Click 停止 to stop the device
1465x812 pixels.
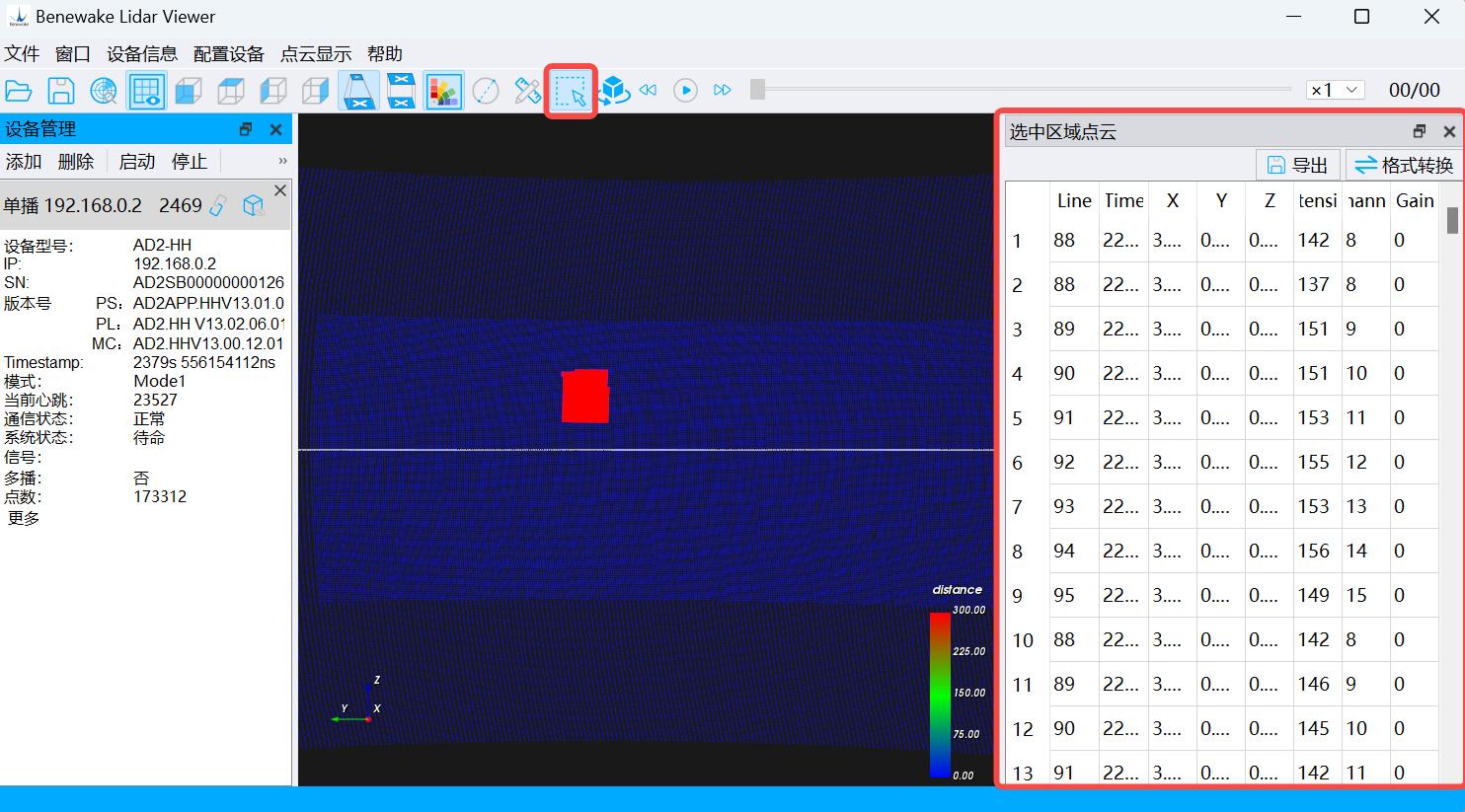tap(190, 161)
